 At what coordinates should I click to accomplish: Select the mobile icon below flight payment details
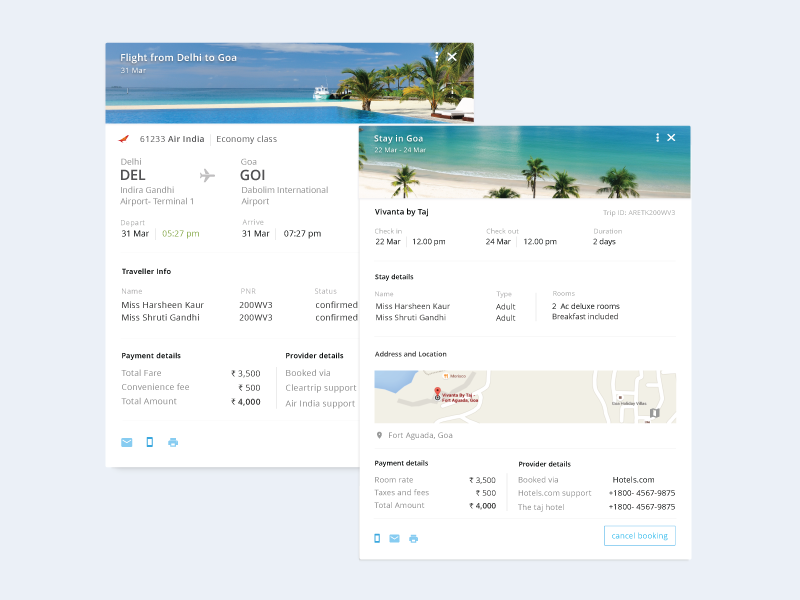[149, 441]
